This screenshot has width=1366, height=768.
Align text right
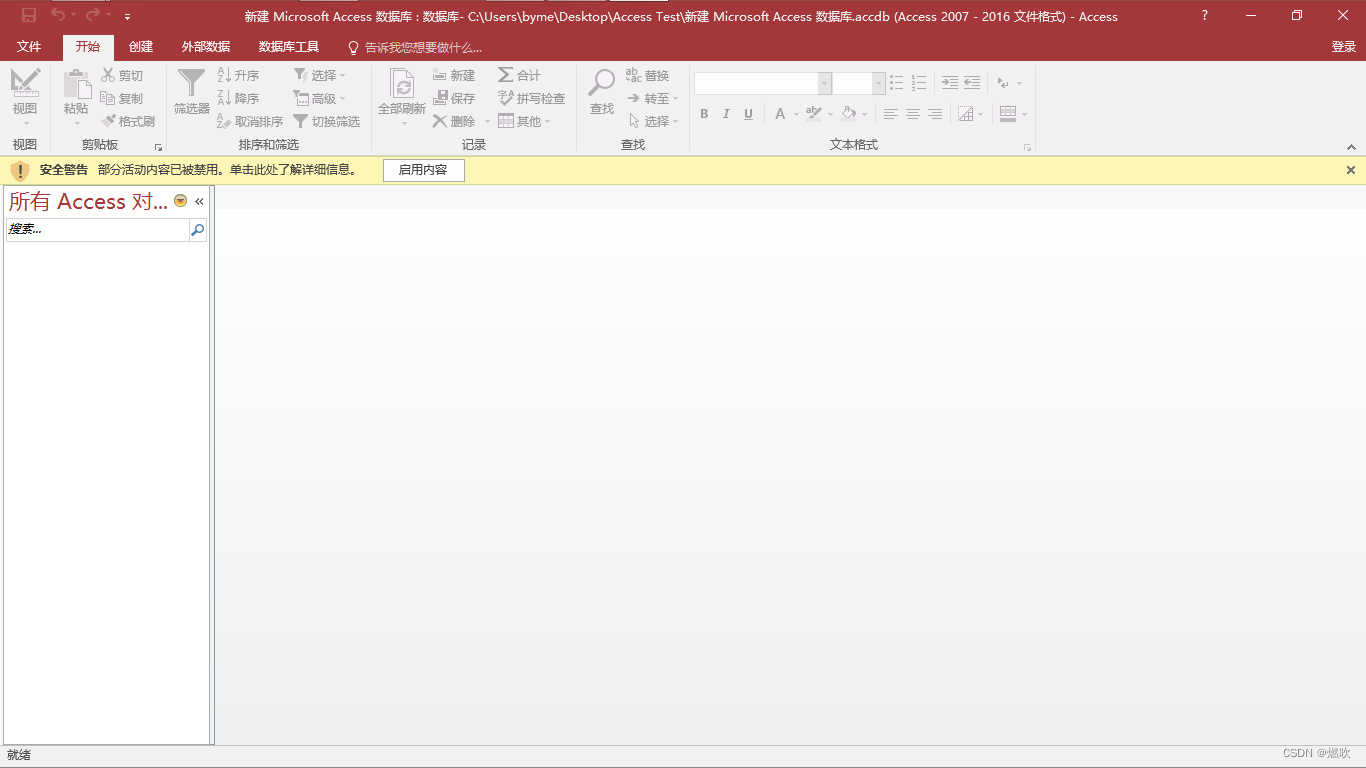coord(934,114)
